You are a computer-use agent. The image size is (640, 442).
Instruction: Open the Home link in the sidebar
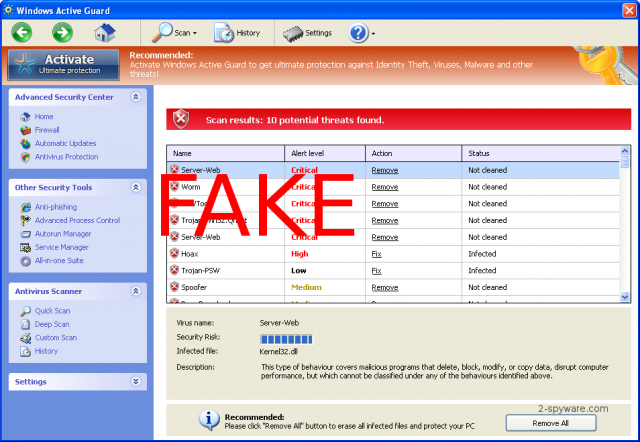tap(44, 117)
